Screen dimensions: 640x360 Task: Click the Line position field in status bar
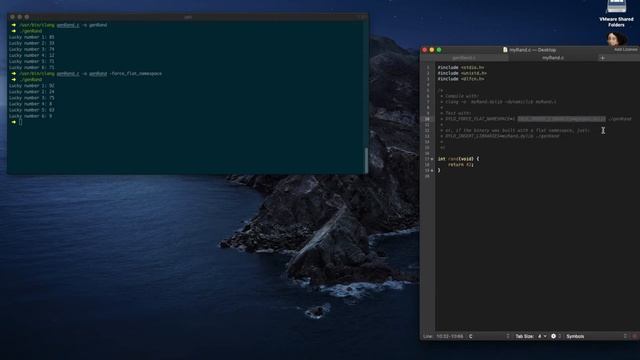tap(443, 336)
